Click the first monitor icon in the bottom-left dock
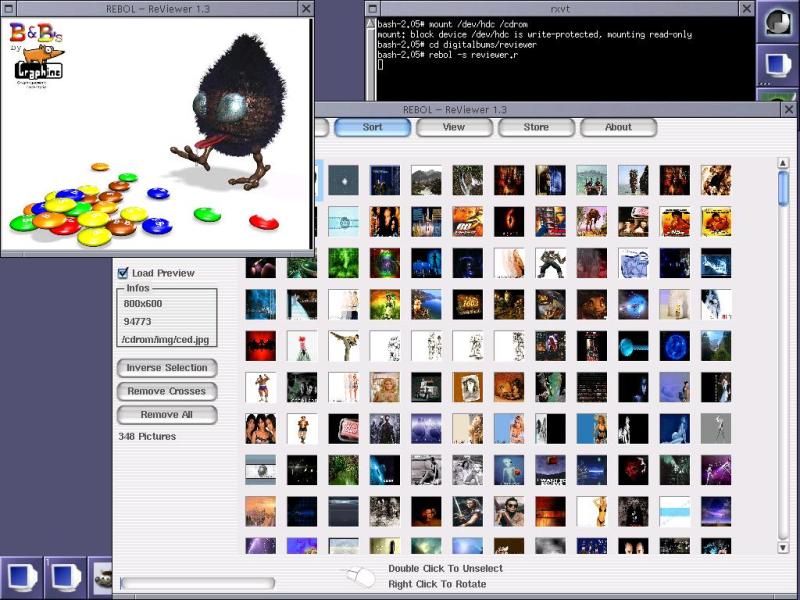Image resolution: width=800 pixels, height=600 pixels. click(21, 577)
